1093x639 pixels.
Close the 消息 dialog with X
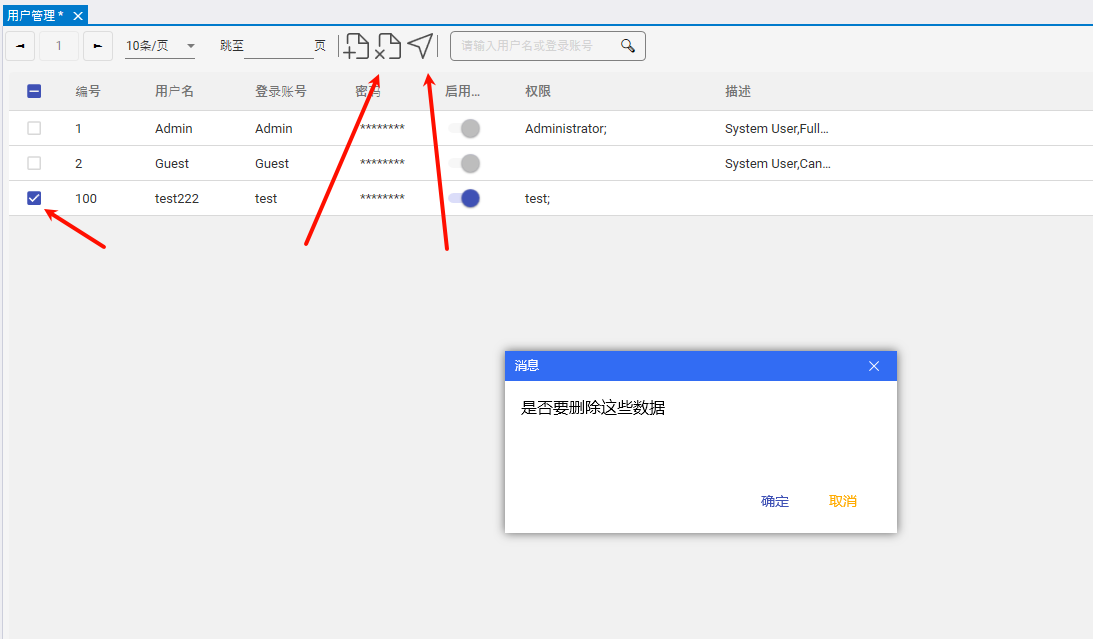pyautogui.click(x=873, y=366)
